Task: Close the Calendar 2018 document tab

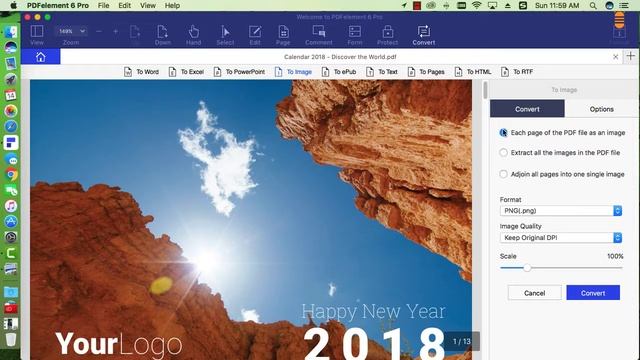Action: point(616,57)
